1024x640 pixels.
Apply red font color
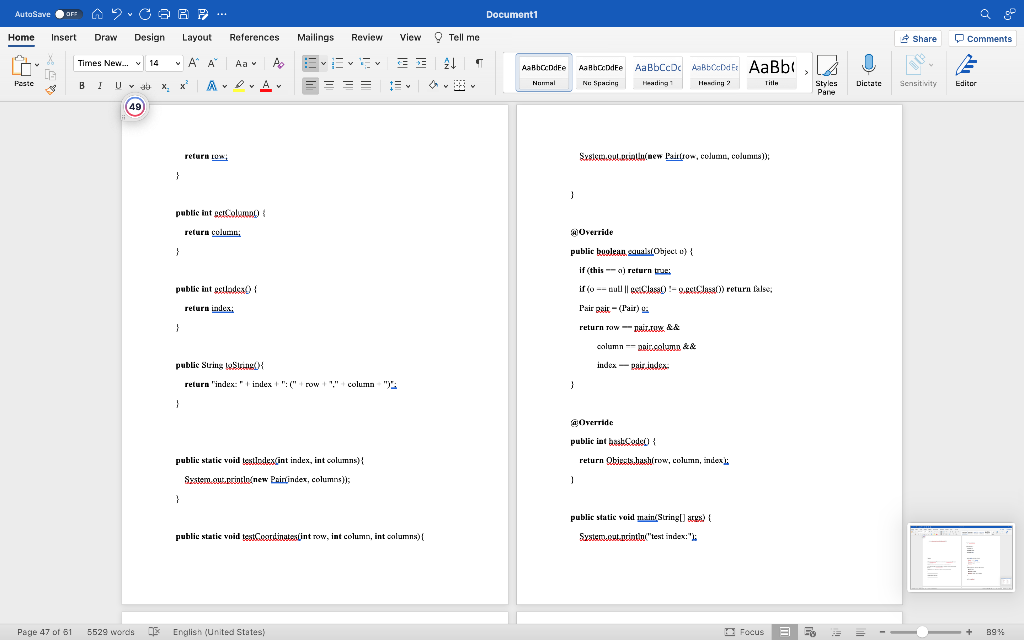click(x=266, y=86)
